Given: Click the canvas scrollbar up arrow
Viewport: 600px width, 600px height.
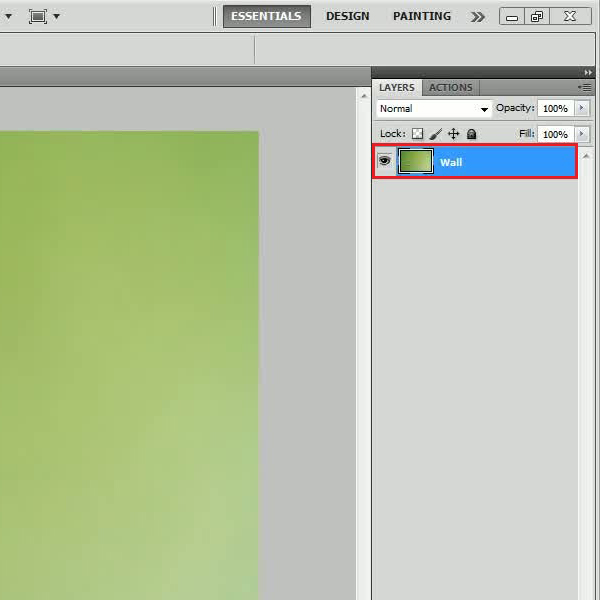Looking at the screenshot, I should pyautogui.click(x=364, y=96).
